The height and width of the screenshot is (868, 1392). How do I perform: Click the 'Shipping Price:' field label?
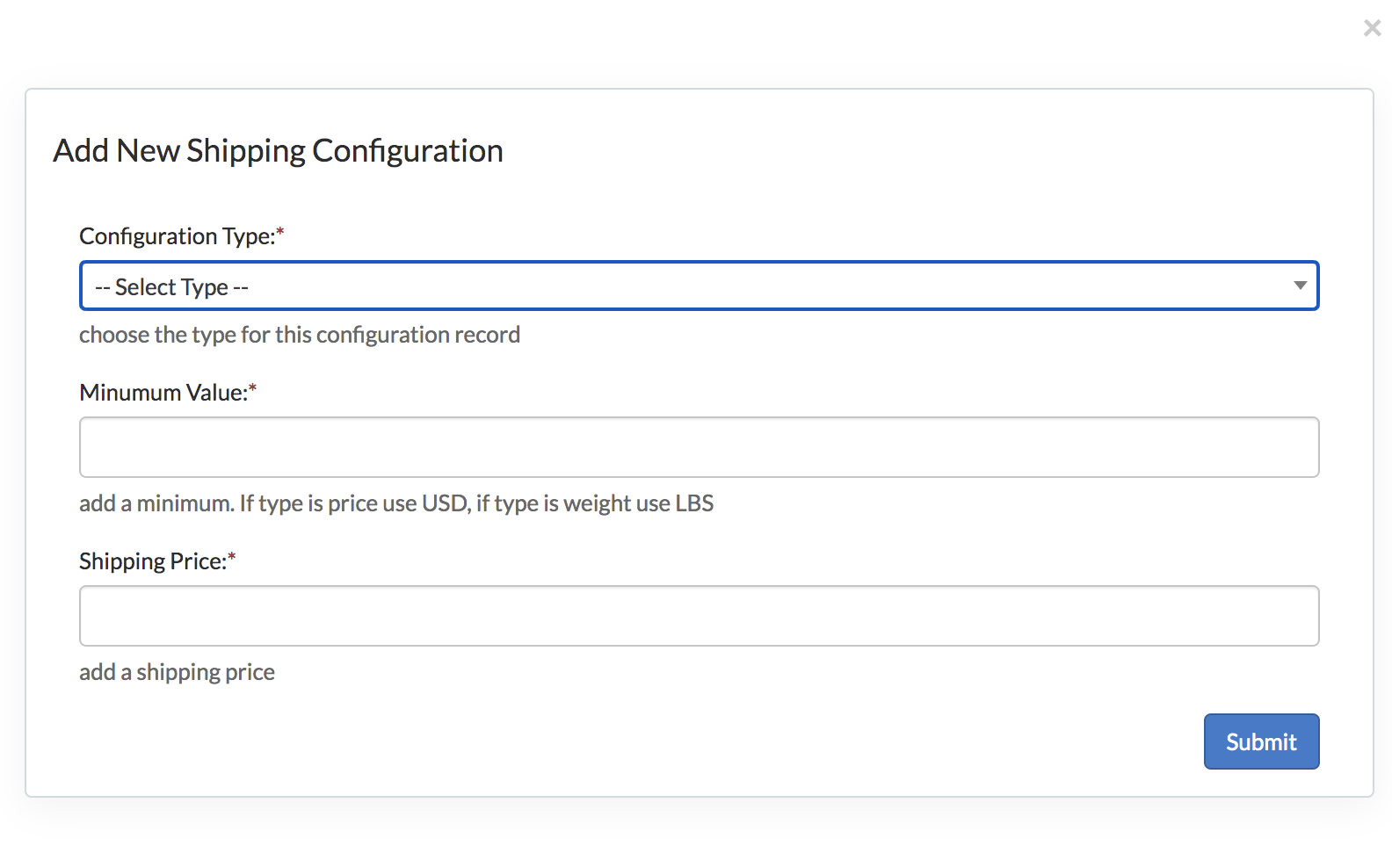click(153, 561)
